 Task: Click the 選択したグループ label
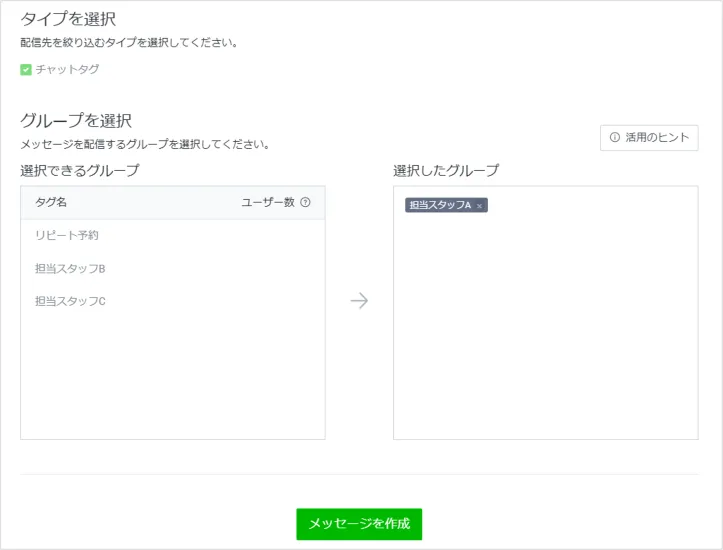tap(446, 171)
